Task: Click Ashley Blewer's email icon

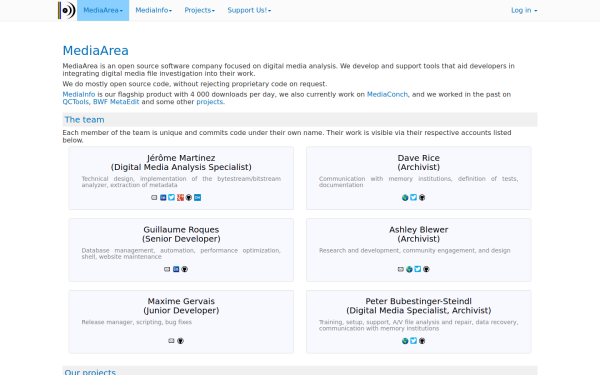Action: 401,269
